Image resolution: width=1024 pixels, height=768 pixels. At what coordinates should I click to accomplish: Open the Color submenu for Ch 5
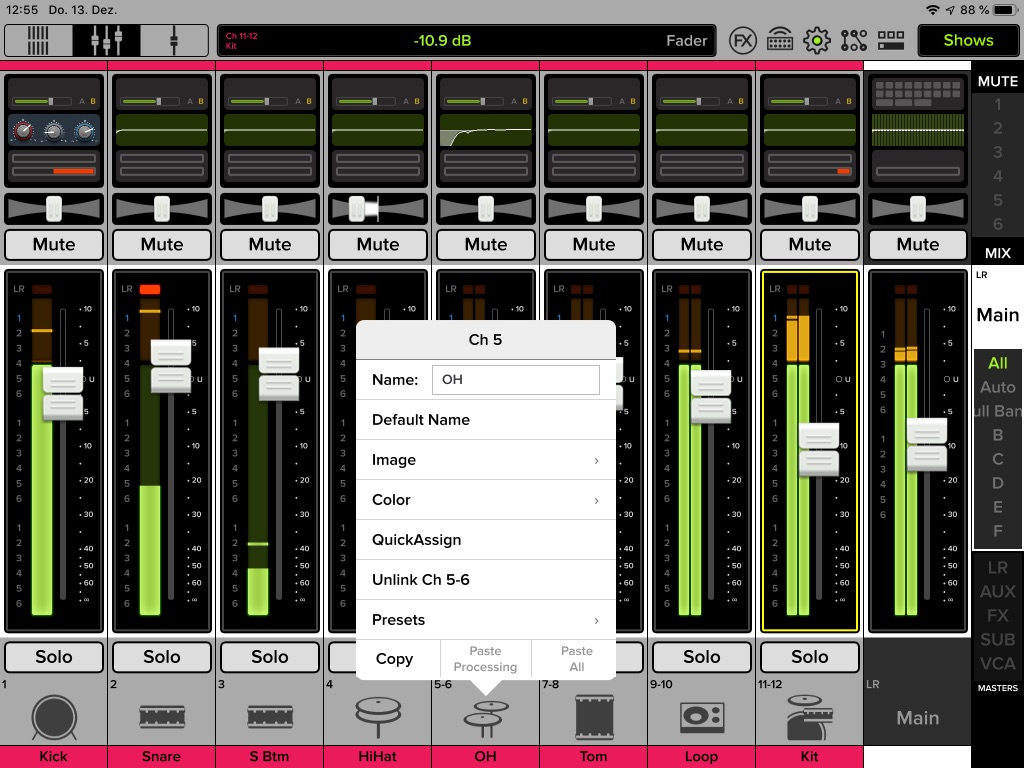[x=485, y=499]
